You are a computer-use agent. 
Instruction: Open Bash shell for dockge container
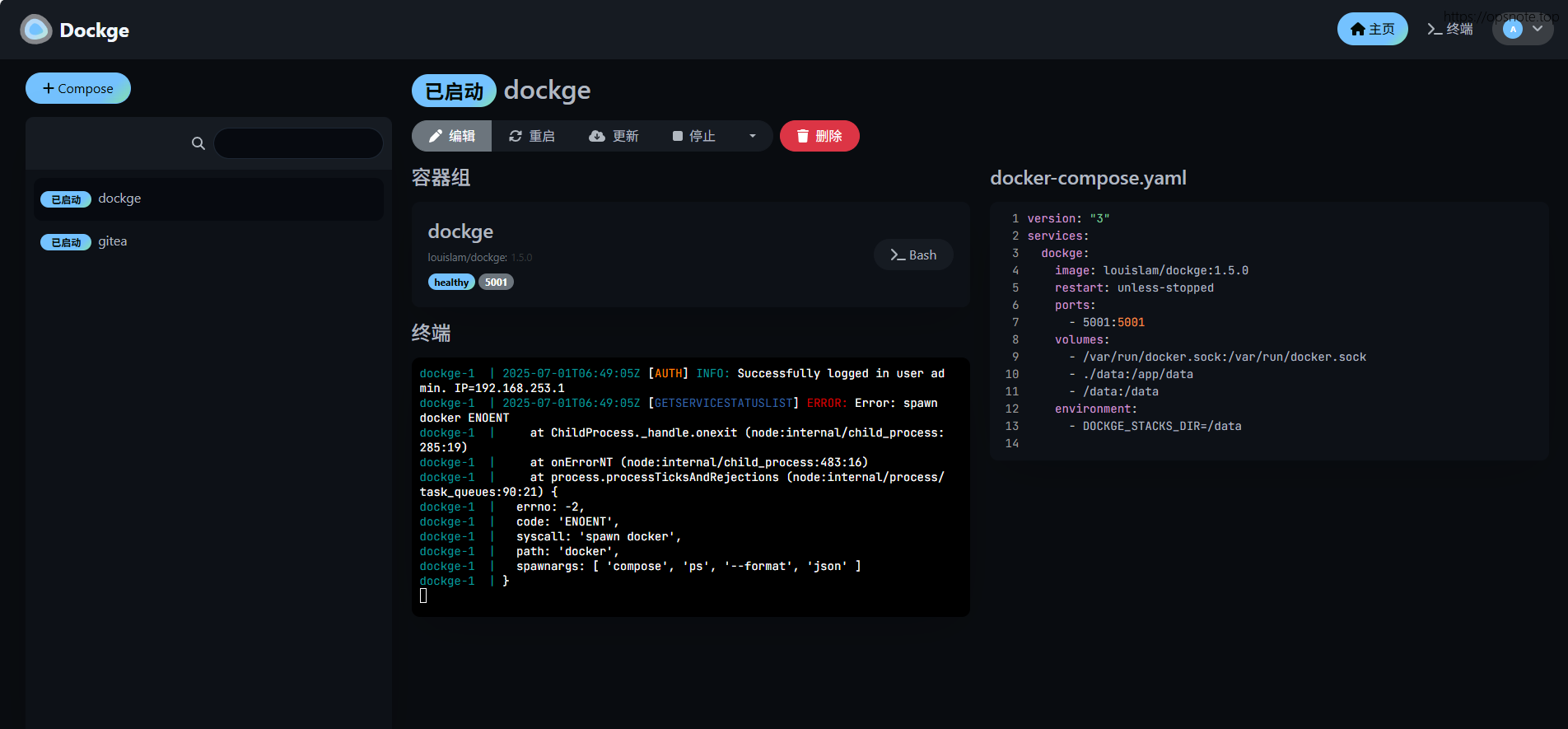(913, 255)
